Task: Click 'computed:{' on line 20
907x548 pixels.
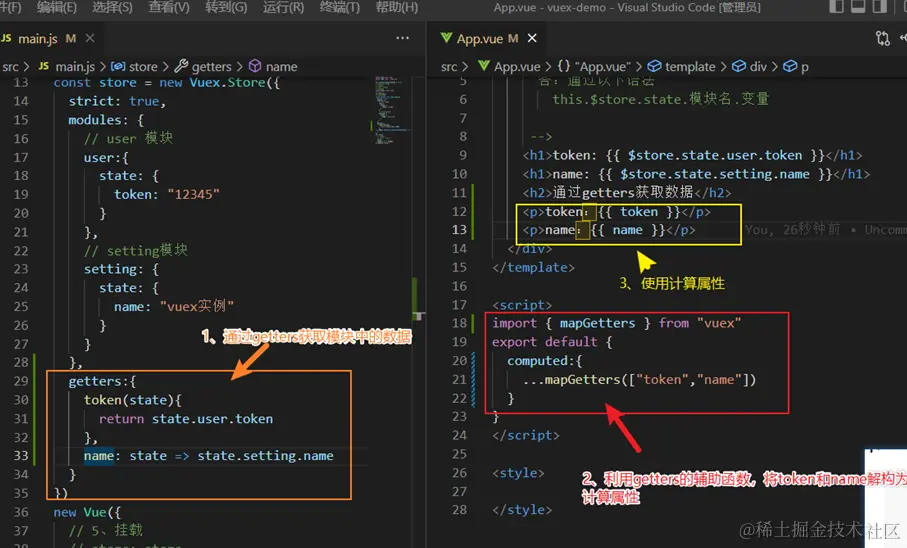Action: pos(544,361)
